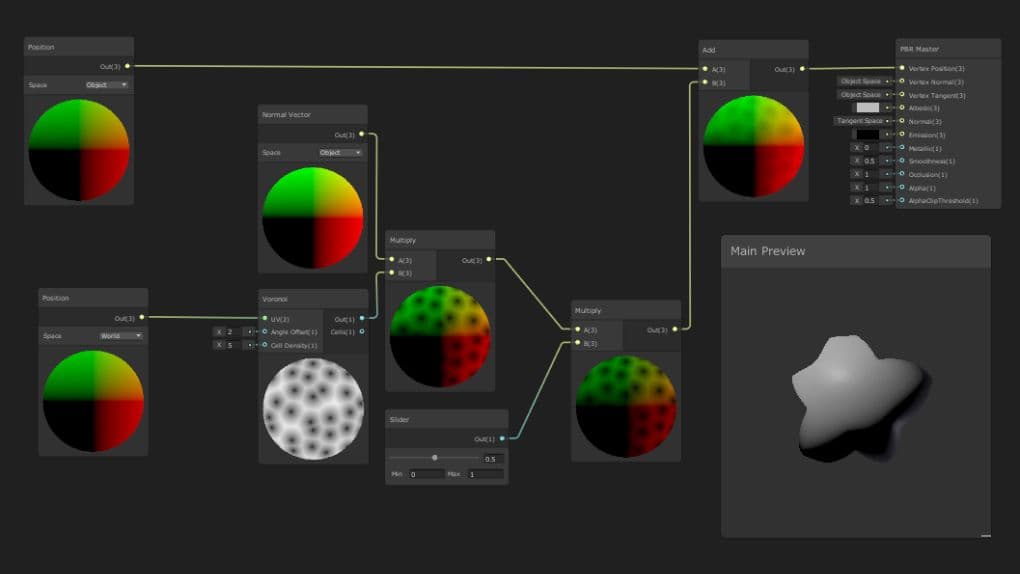Select the PBR Master node title

[x=919, y=49]
